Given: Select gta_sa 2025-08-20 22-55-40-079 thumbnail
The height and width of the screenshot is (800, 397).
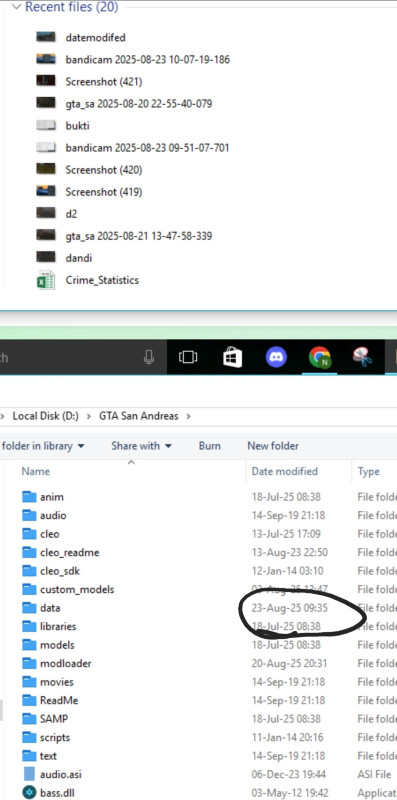Looking at the screenshot, I should click(46, 103).
